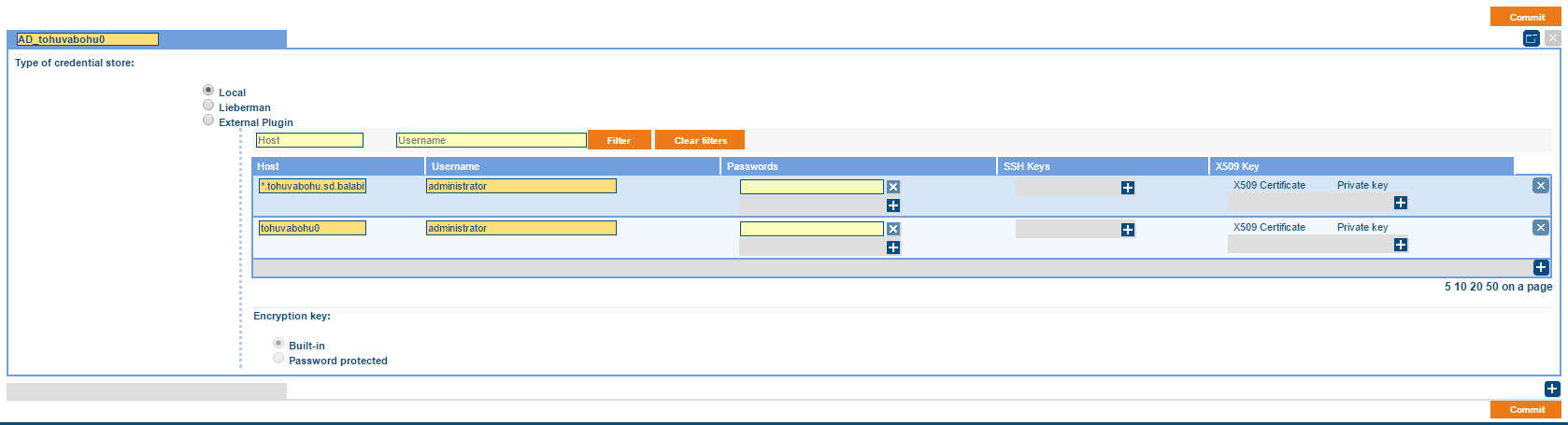Click the Filter button
1568x425 pixels.
coord(619,140)
